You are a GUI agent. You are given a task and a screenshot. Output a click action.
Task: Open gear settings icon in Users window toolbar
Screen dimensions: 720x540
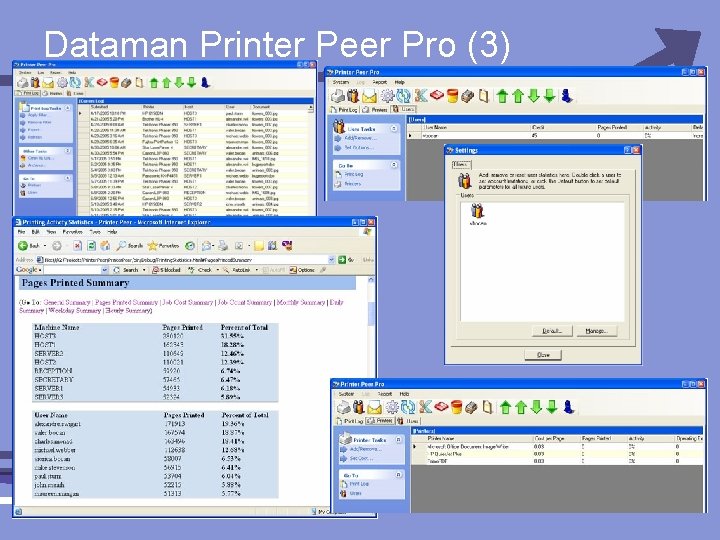click(x=388, y=96)
